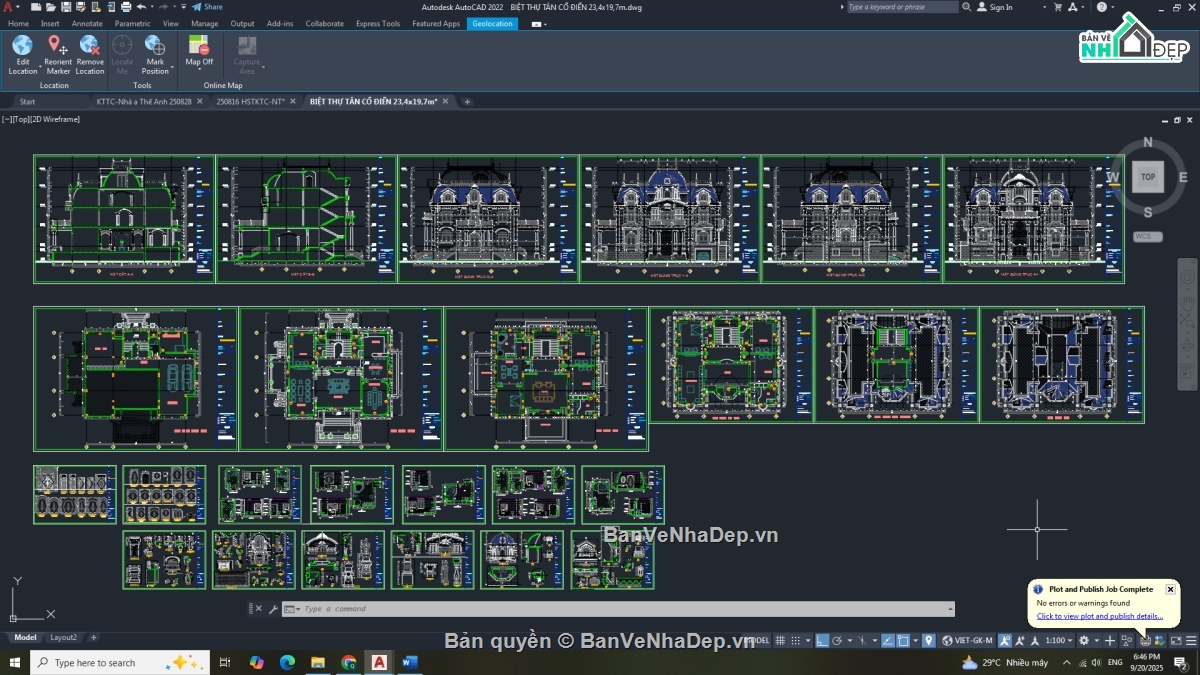This screenshot has height=675, width=1200.
Task: Click the plot and publish details link
Action: pyautogui.click(x=1099, y=616)
